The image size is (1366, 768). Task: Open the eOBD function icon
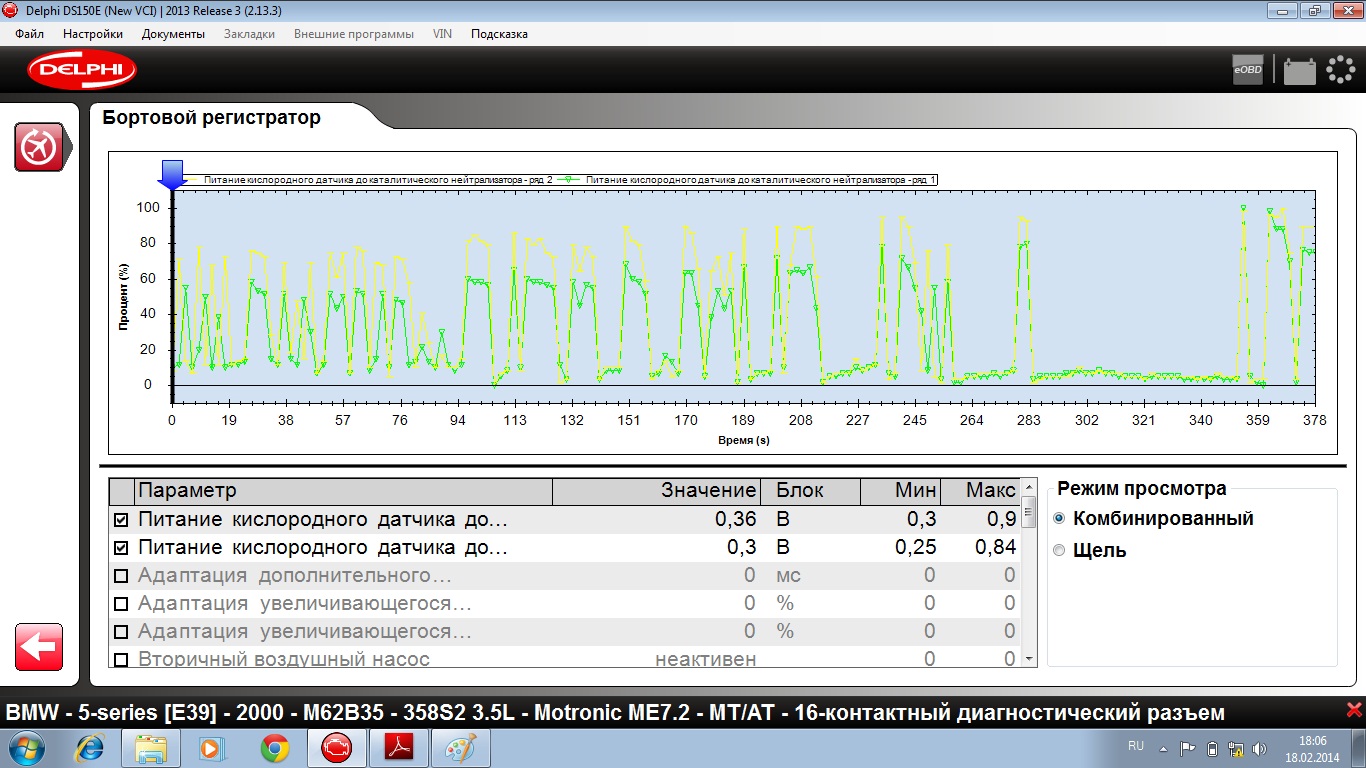coord(1248,70)
